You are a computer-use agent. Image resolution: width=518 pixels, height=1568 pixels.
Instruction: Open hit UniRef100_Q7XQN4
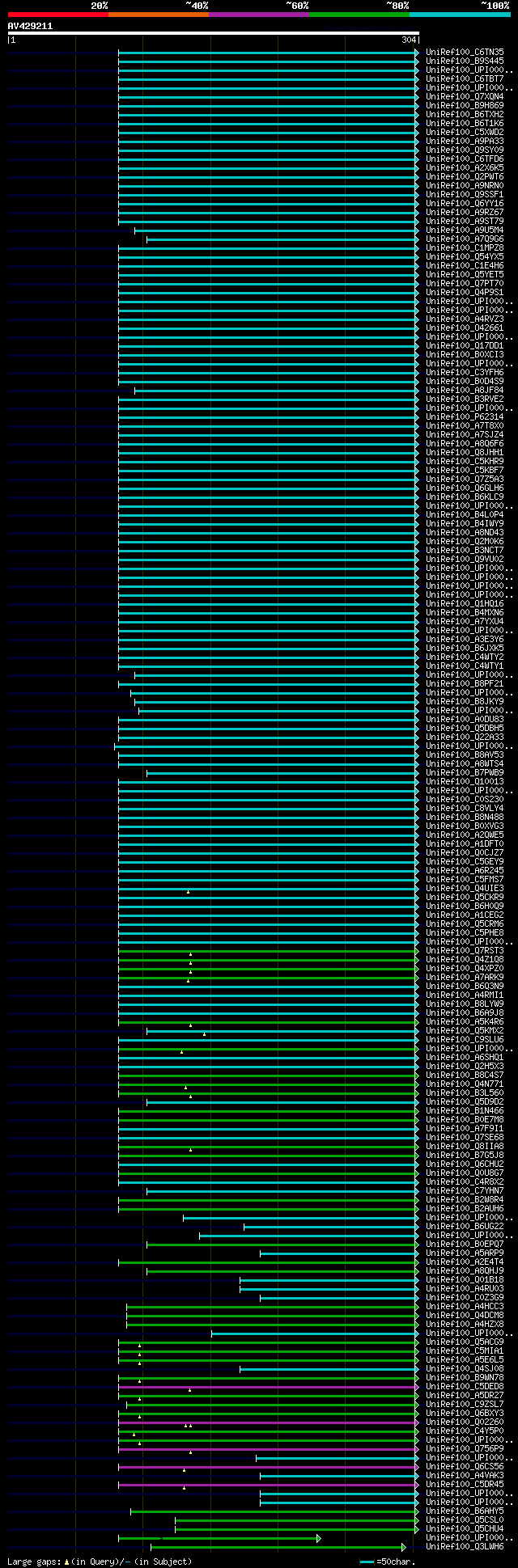click(465, 96)
